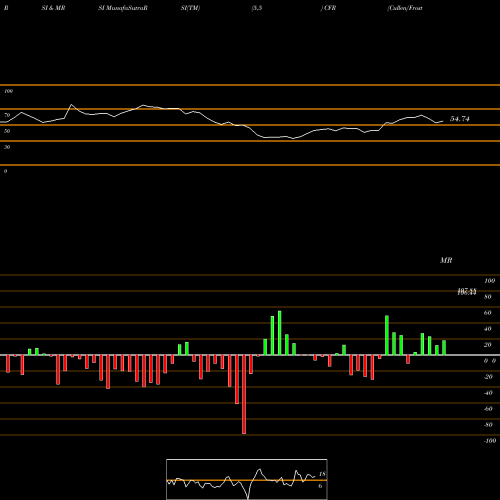Viewport: 500px width, 500px height.
Task: Click the RSI axis label 30
Action: click(7, 147)
